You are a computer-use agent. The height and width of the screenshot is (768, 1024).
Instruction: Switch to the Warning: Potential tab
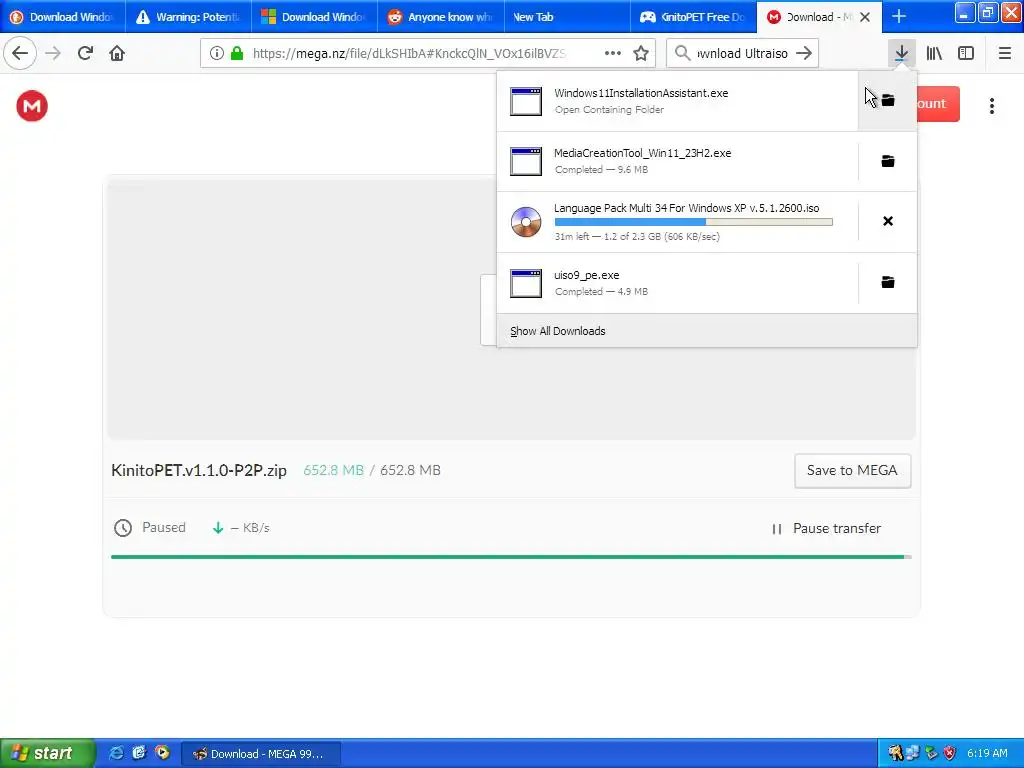pyautogui.click(x=188, y=17)
